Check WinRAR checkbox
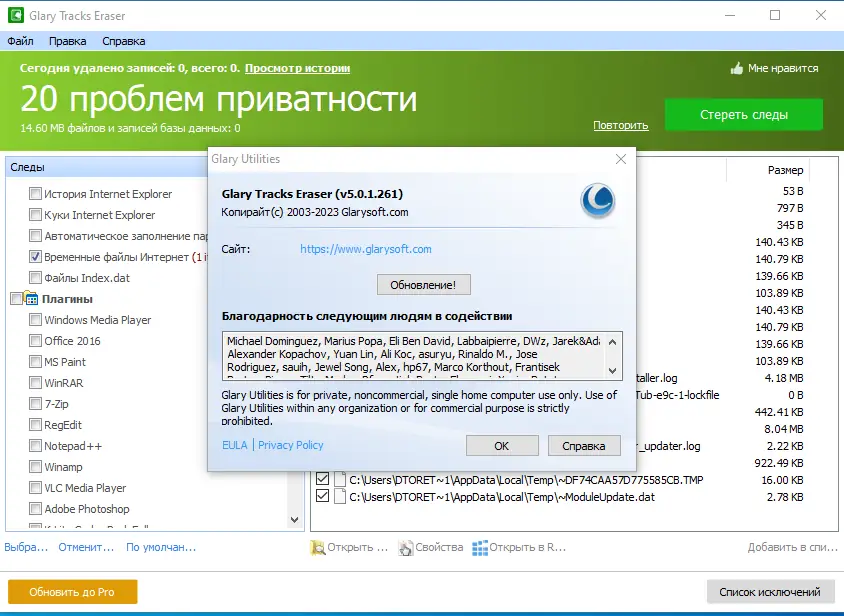 (x=35, y=382)
